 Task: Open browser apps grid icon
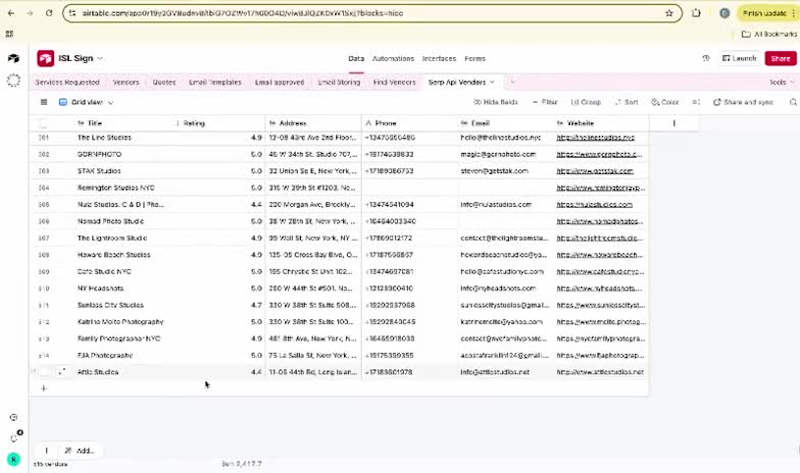coord(9,34)
